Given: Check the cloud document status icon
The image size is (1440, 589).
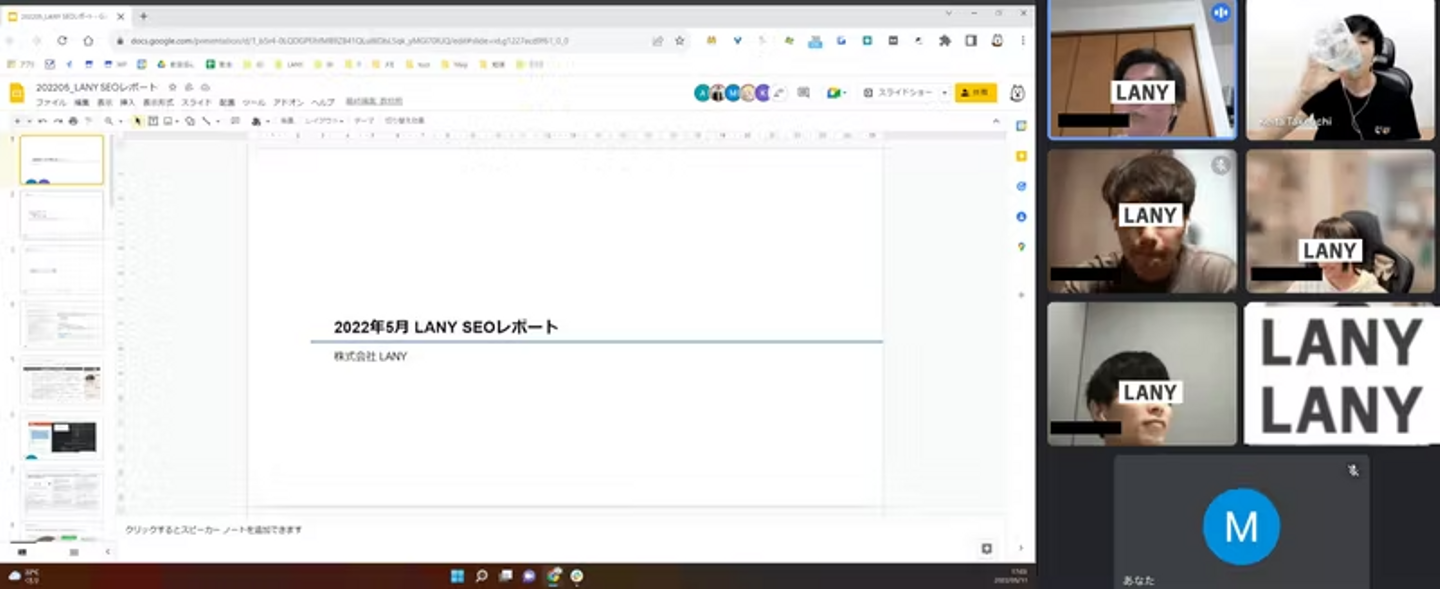Looking at the screenshot, I should 206,88.
